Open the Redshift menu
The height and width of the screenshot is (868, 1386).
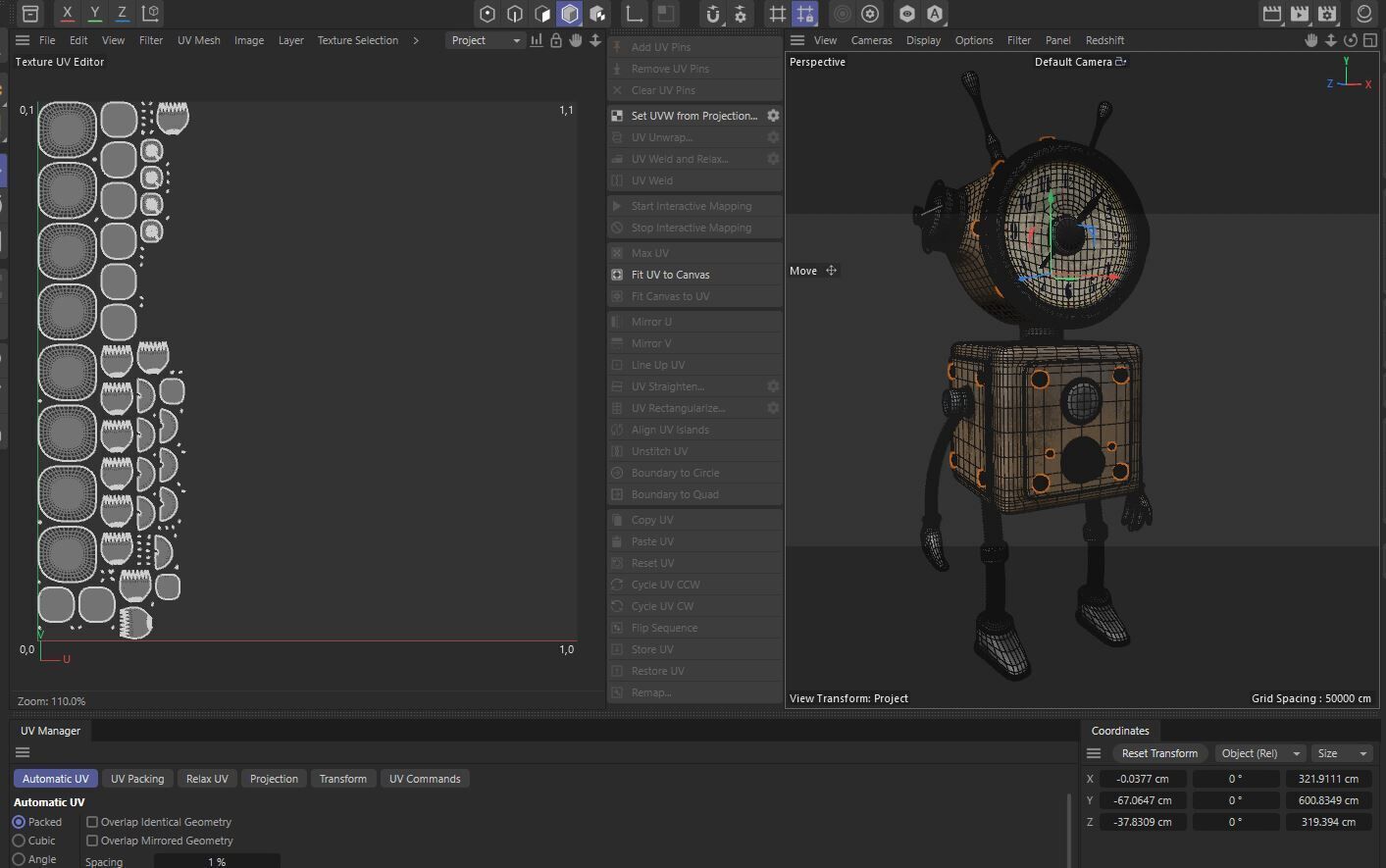[1104, 40]
